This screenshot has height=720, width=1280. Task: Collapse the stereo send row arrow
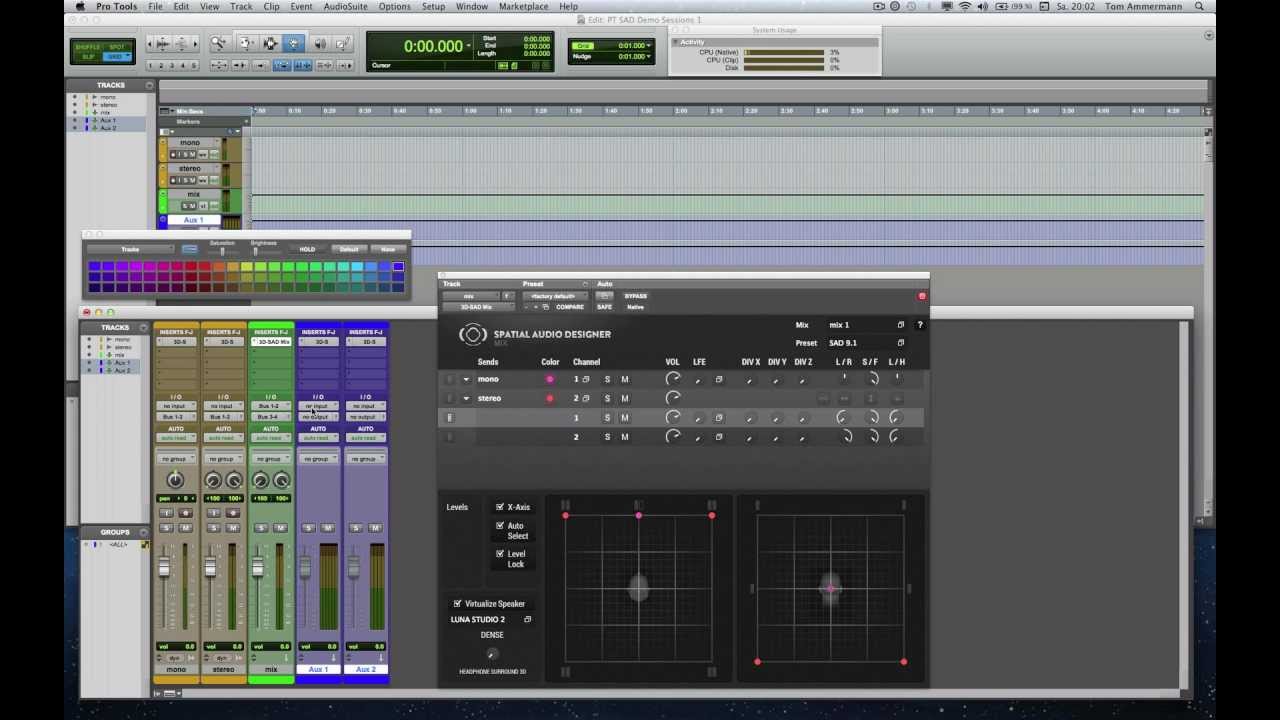tap(465, 398)
